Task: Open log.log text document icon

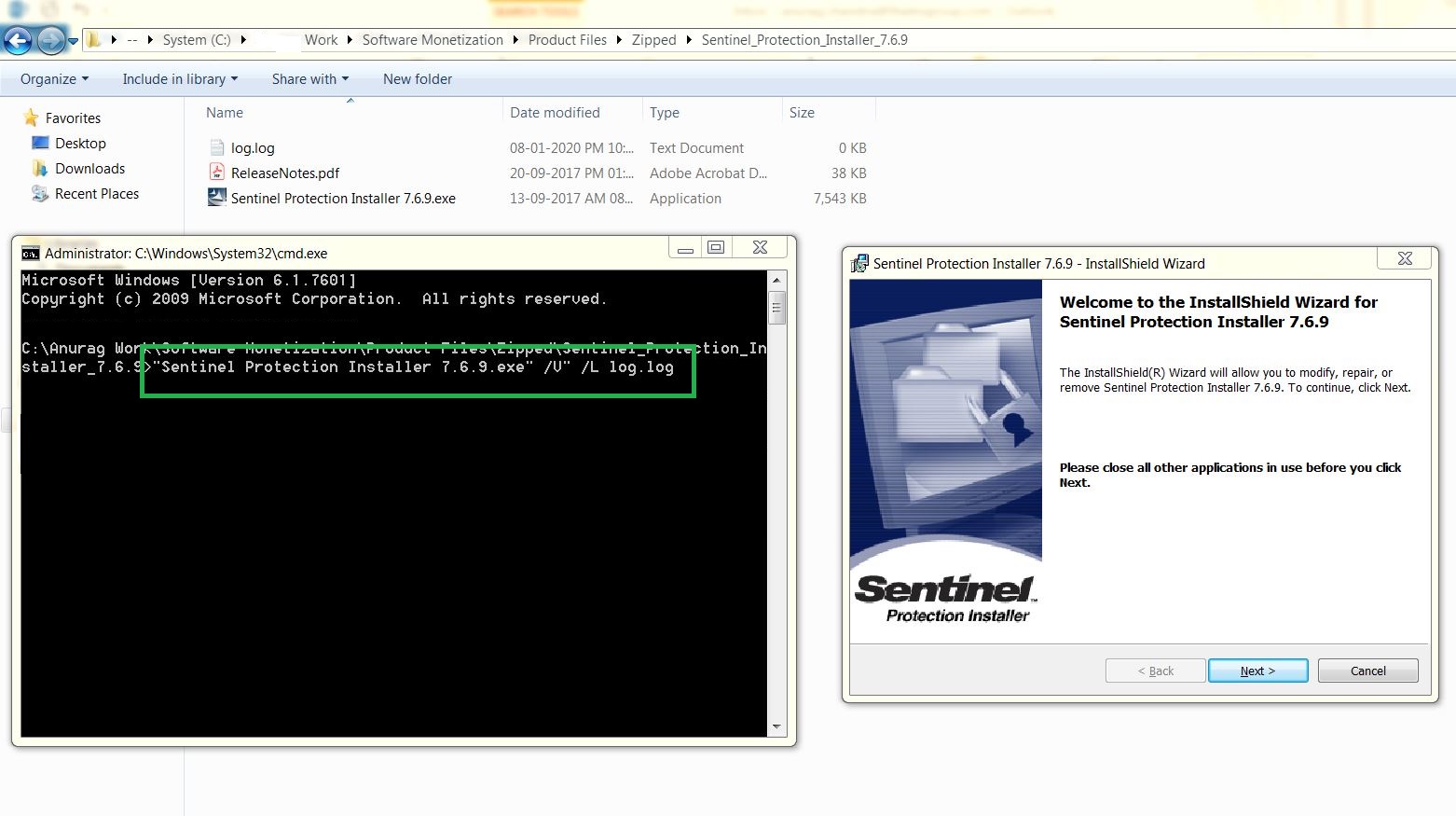Action: click(216, 146)
